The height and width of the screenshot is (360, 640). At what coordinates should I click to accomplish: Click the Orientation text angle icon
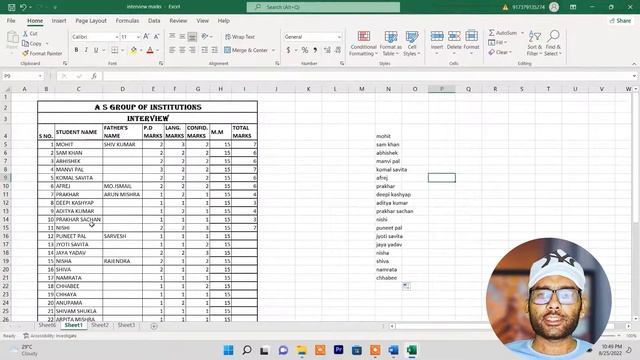point(205,37)
